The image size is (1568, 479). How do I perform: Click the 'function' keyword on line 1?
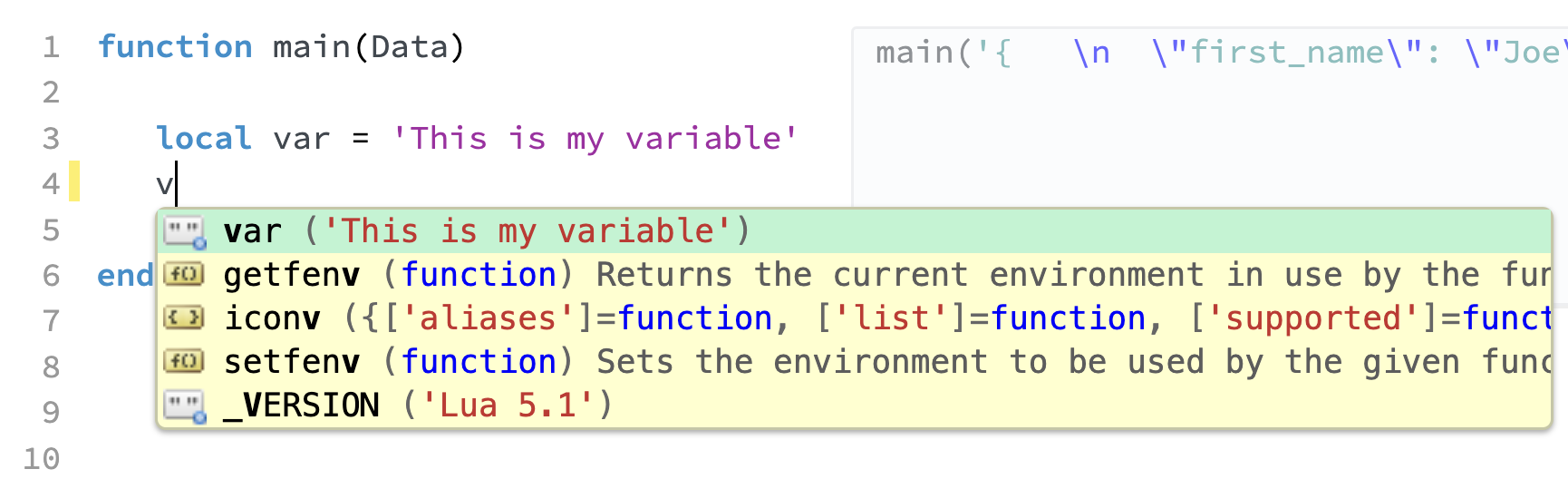[x=175, y=47]
